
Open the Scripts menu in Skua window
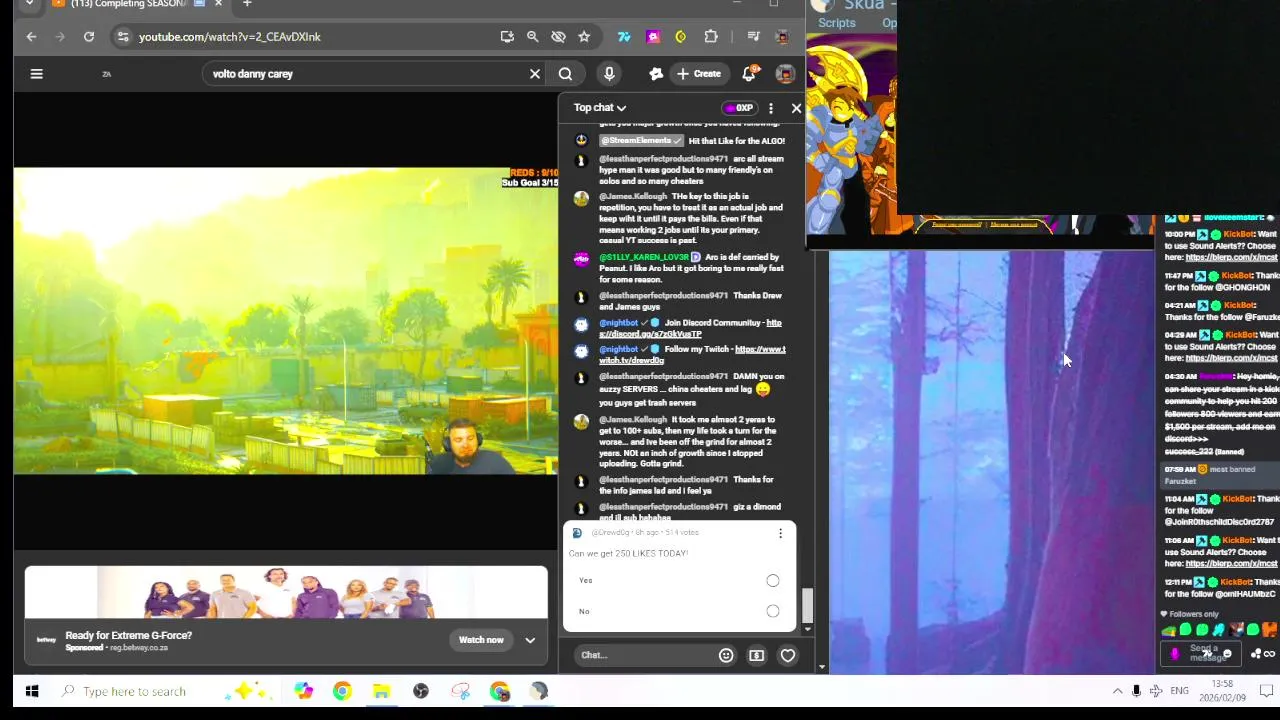(x=837, y=23)
